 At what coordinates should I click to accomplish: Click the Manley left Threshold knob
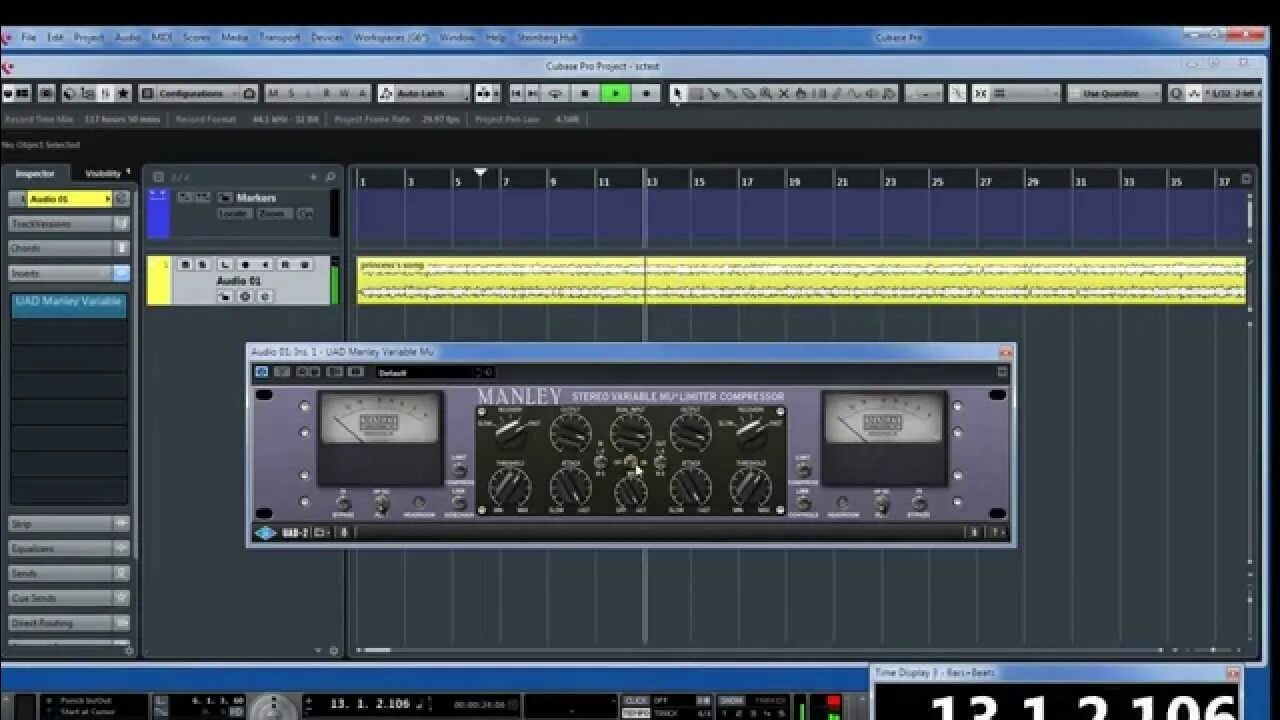click(509, 487)
